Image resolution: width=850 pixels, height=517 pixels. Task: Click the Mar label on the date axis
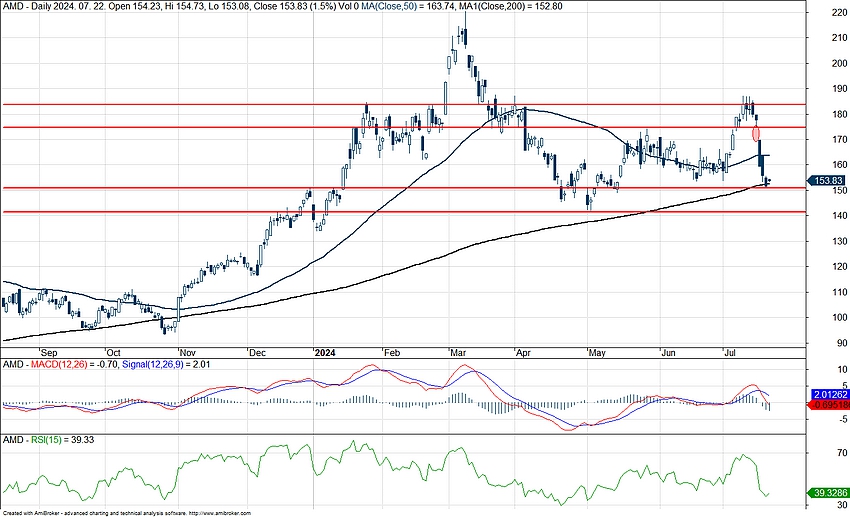point(458,353)
